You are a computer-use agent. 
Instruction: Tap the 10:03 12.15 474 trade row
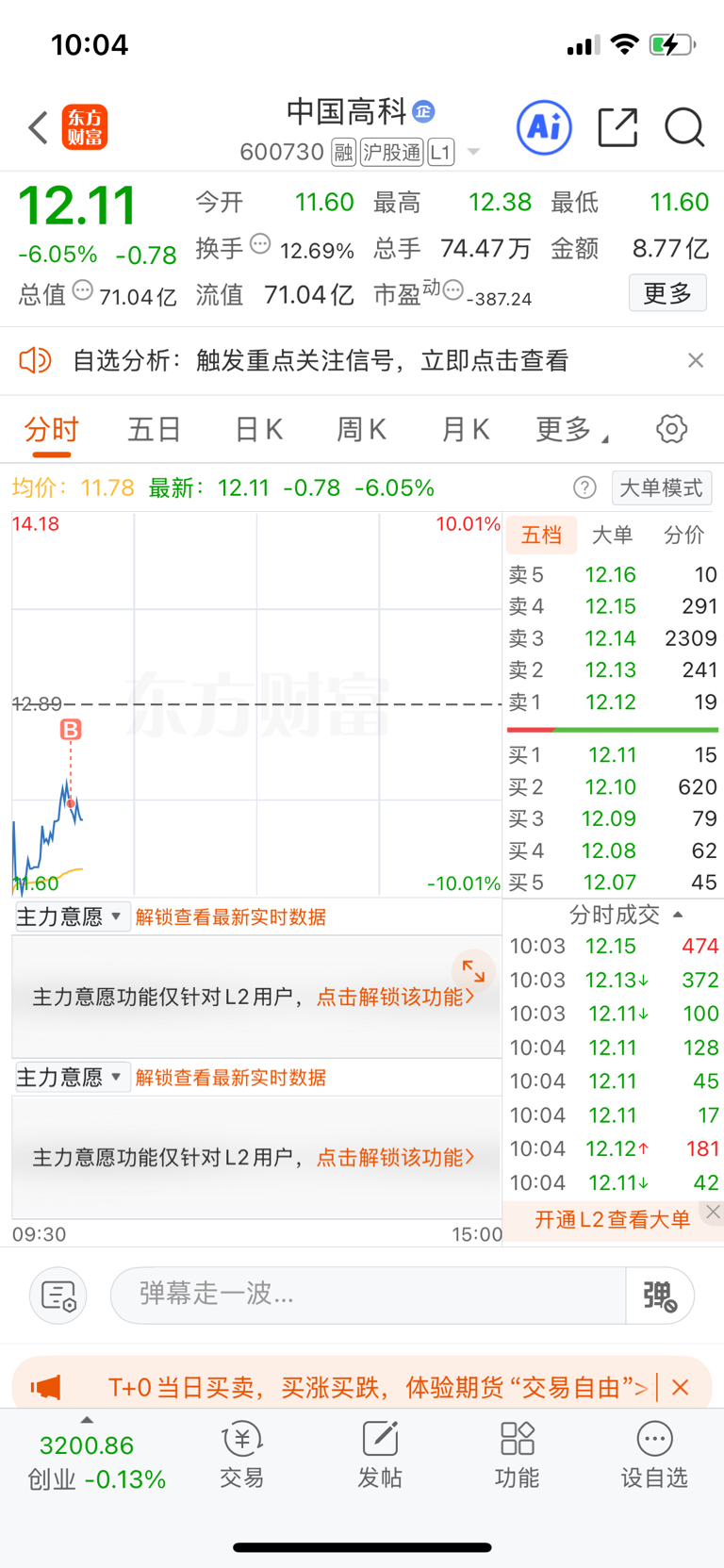(x=614, y=946)
